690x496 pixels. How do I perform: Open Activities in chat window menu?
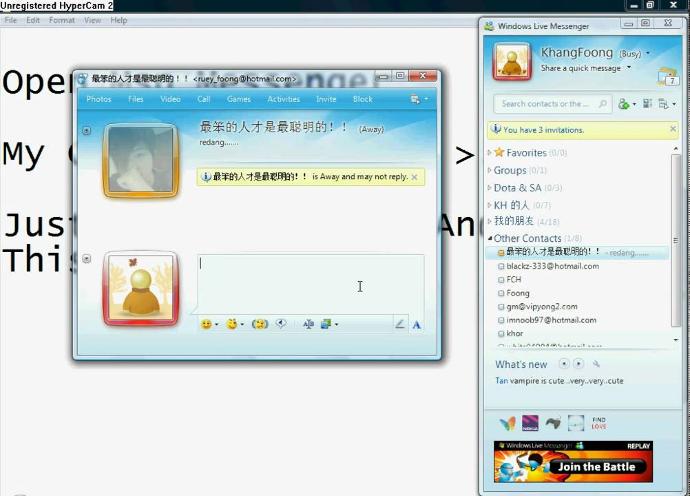point(283,99)
